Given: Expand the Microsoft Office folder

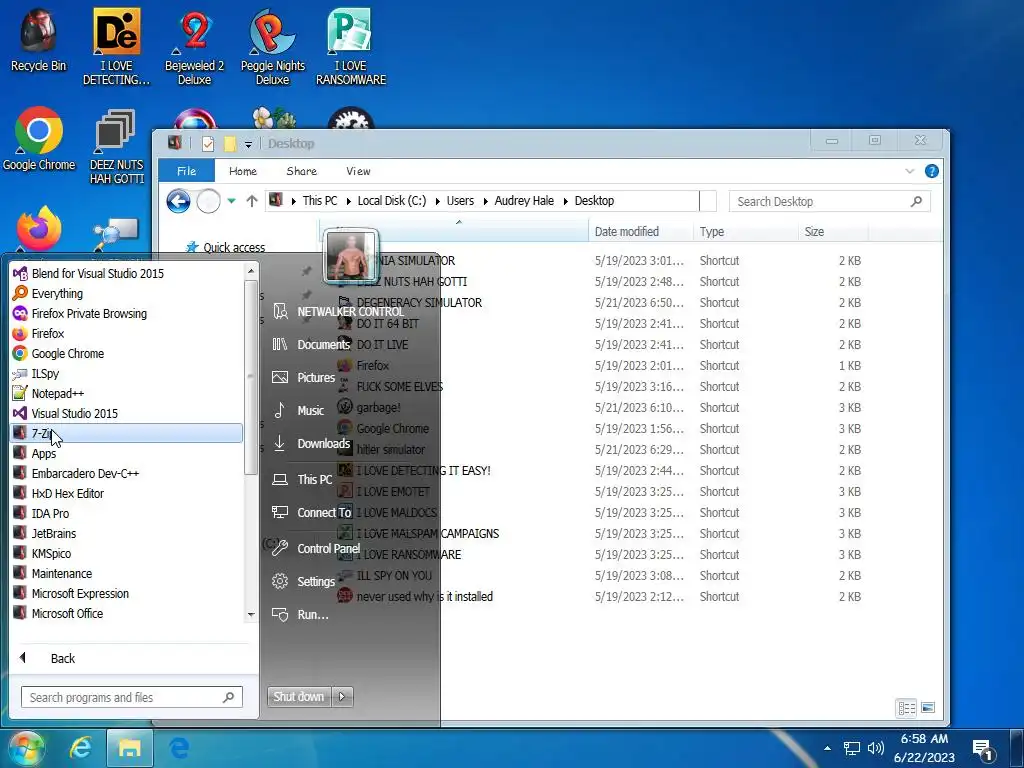Looking at the screenshot, I should (x=127, y=614).
